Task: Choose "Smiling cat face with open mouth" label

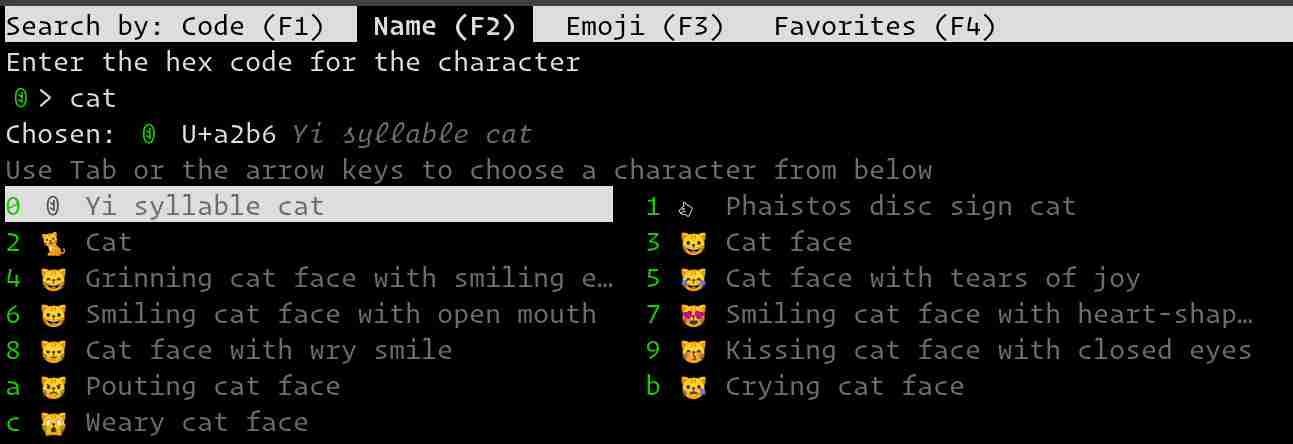Action: point(340,315)
